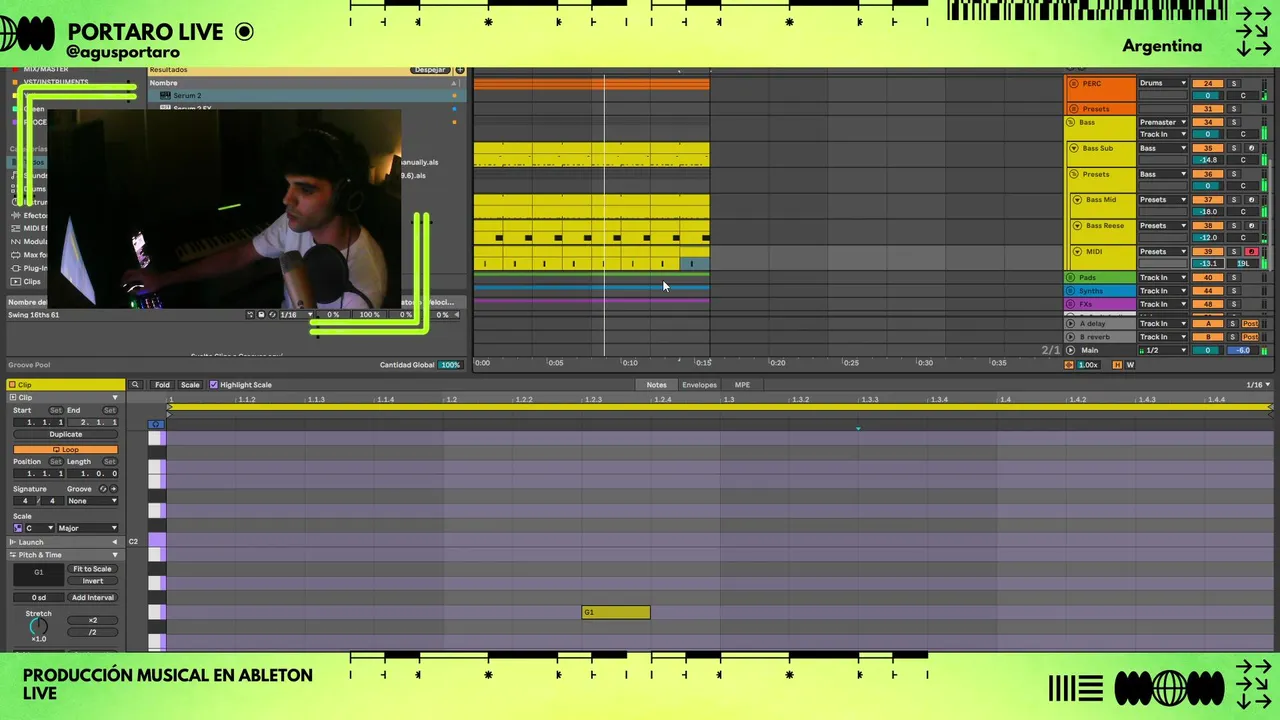Click the commit groove arrow icon
This screenshot has height=720, width=1280.
(x=113, y=489)
